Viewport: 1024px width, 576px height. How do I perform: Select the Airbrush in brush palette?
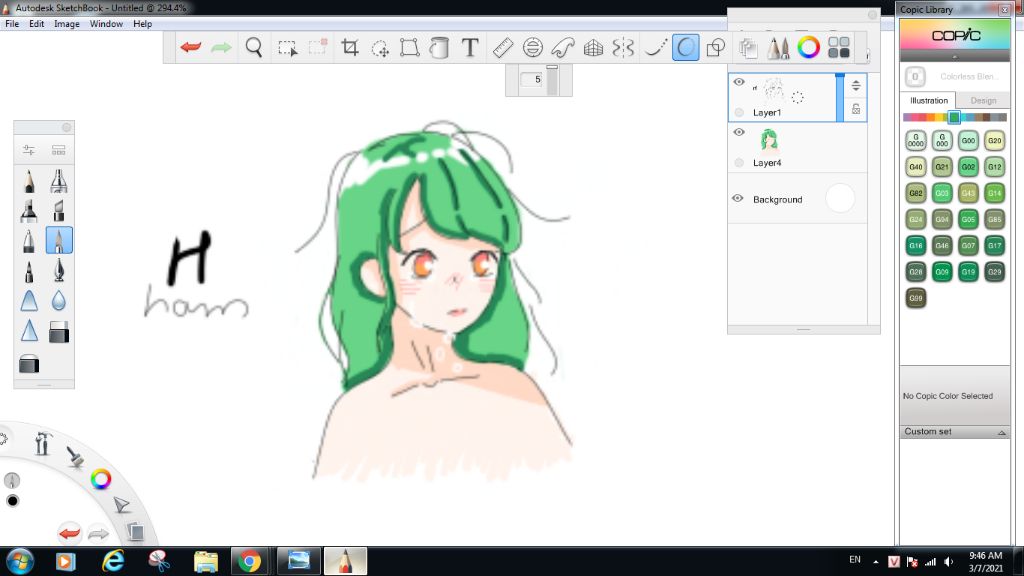pyautogui.click(x=59, y=181)
